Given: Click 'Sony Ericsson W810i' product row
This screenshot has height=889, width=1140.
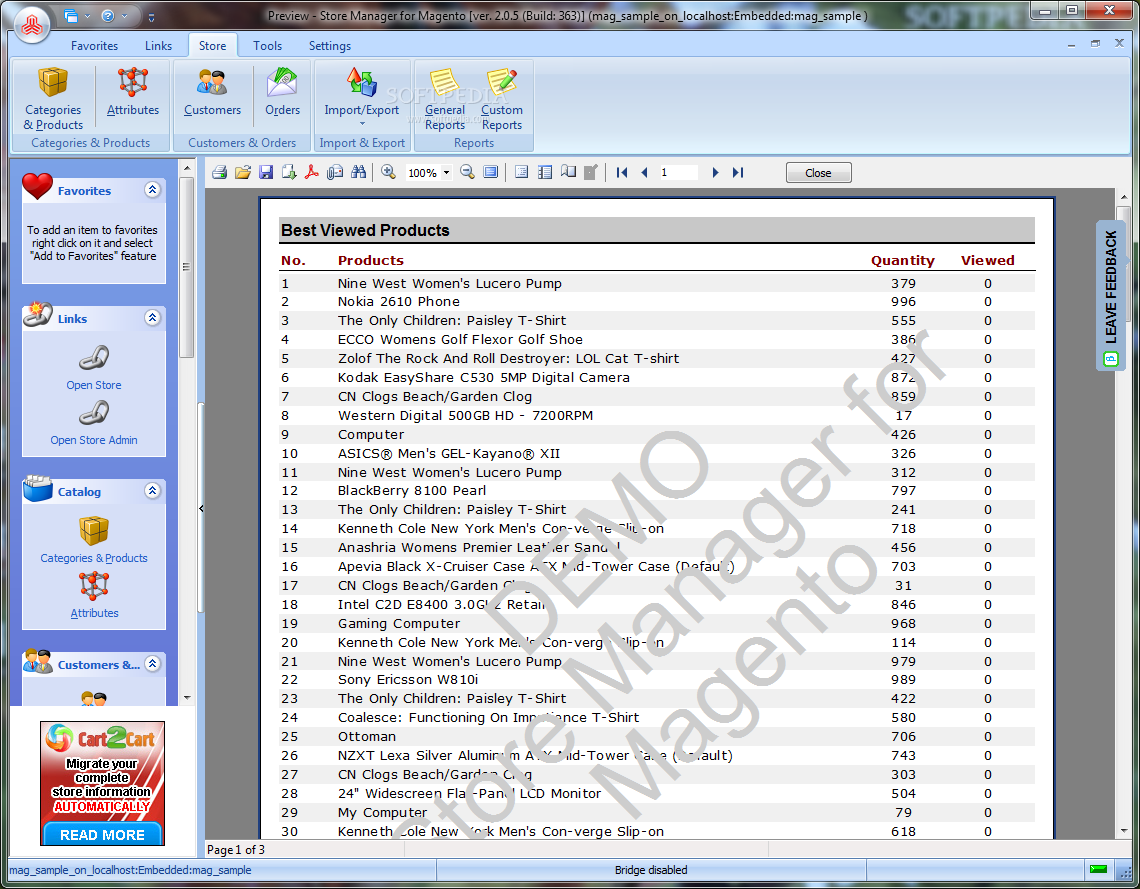Looking at the screenshot, I should point(657,680).
